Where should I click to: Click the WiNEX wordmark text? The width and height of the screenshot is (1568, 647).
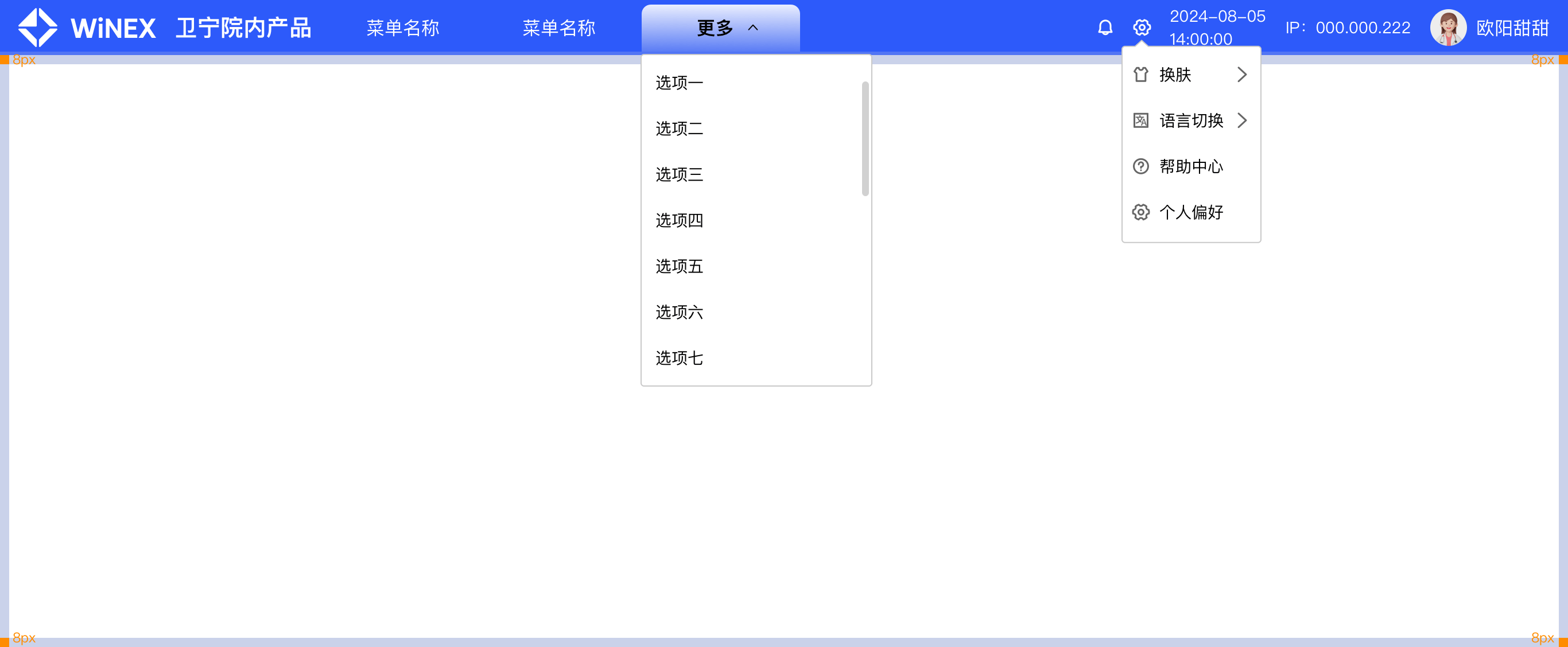click(x=113, y=28)
